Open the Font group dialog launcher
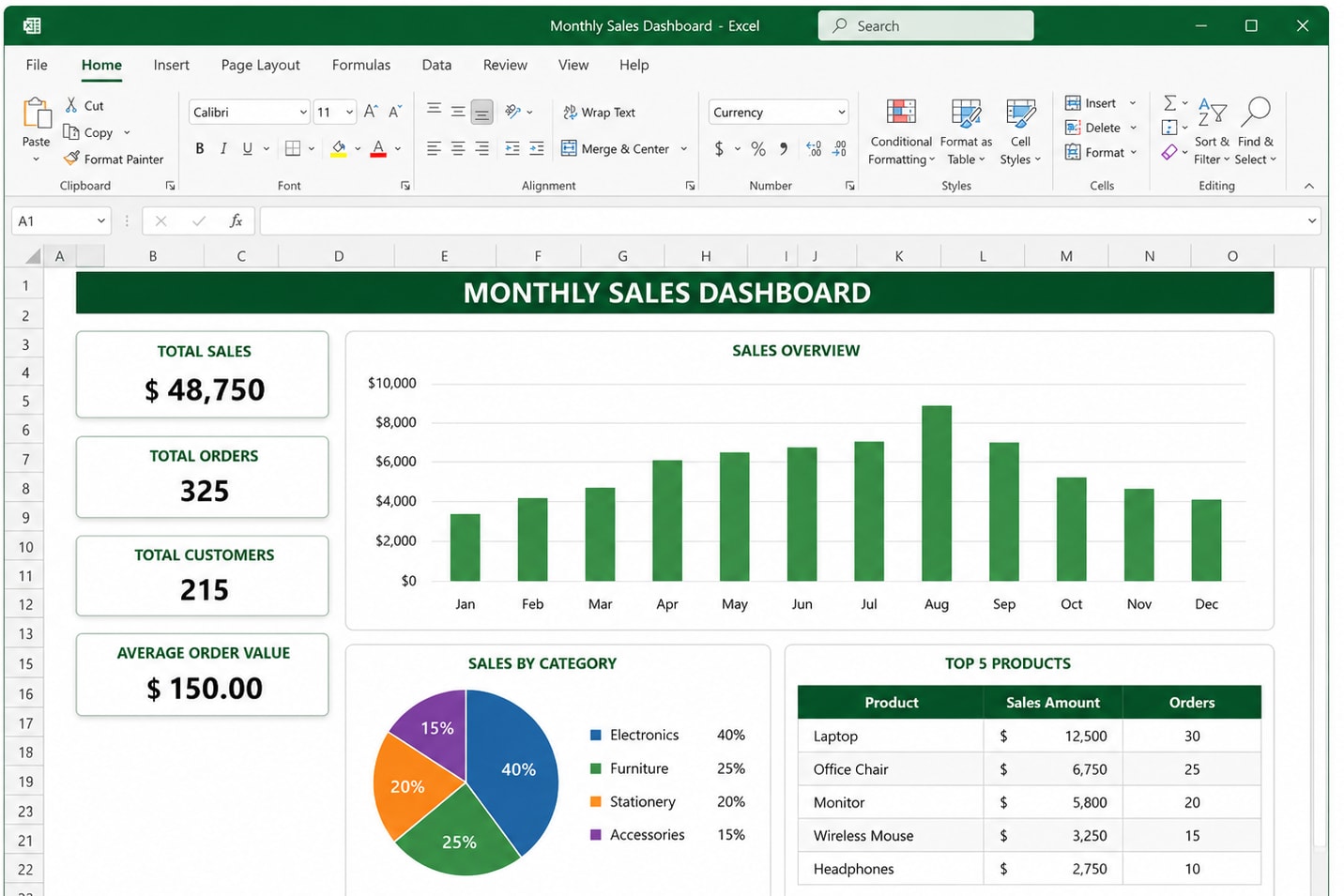Viewport: 1344px width, 896px height. pos(405,186)
